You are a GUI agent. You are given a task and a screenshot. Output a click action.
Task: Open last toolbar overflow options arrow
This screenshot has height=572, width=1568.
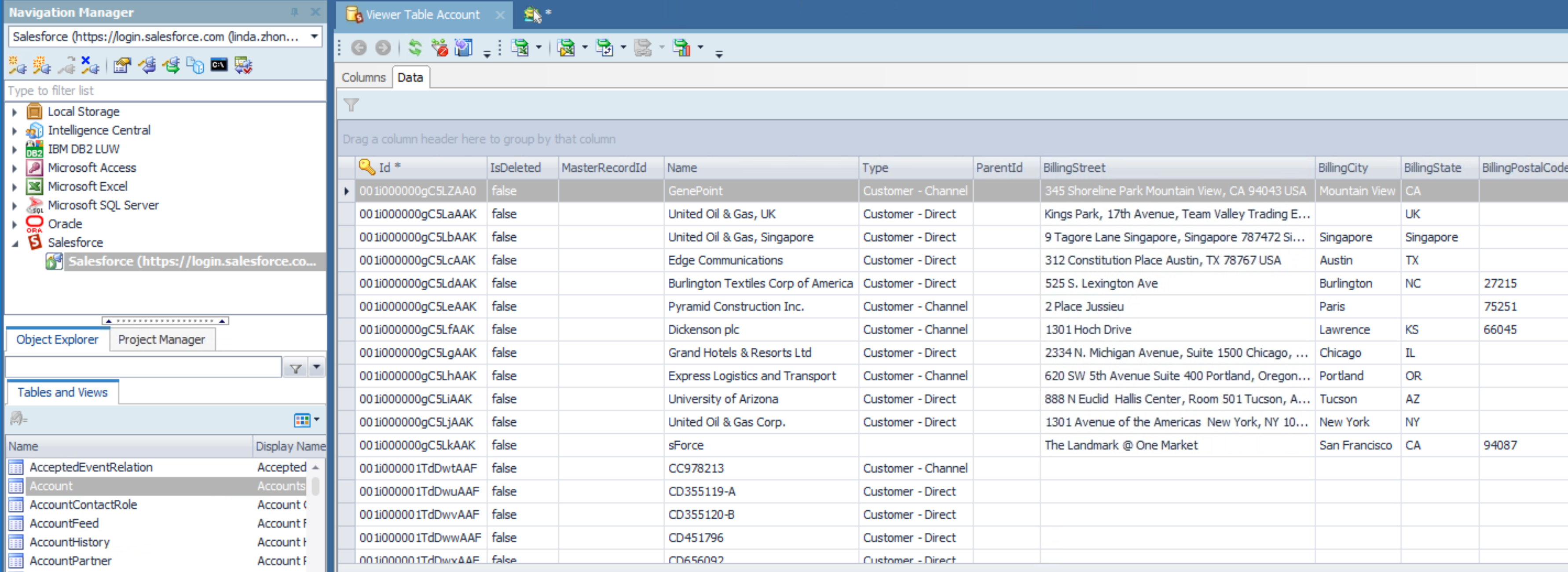pos(719,54)
